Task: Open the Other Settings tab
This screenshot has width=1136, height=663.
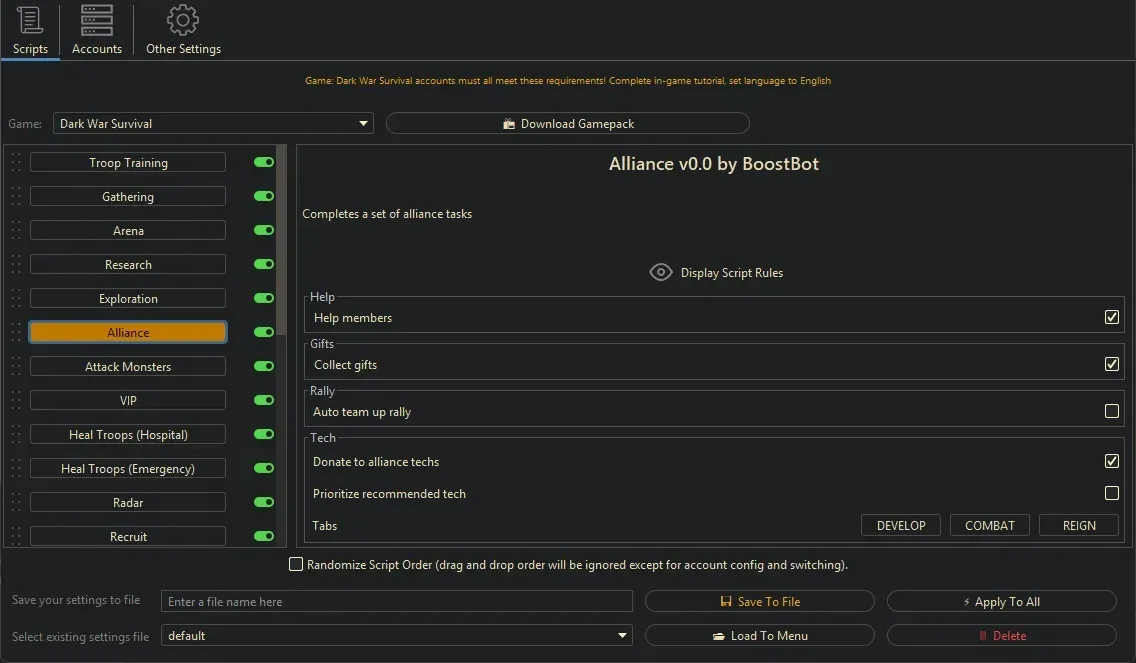Action: point(183,30)
